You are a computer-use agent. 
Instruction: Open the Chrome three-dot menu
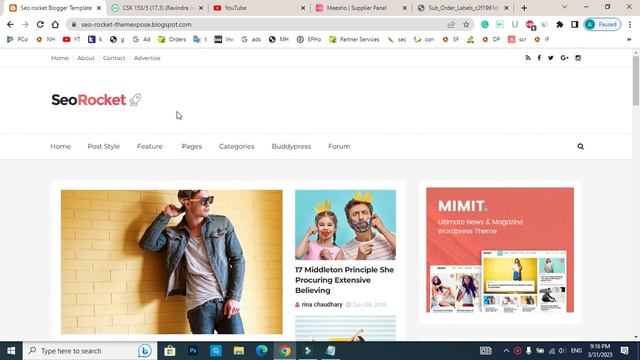(x=630, y=24)
